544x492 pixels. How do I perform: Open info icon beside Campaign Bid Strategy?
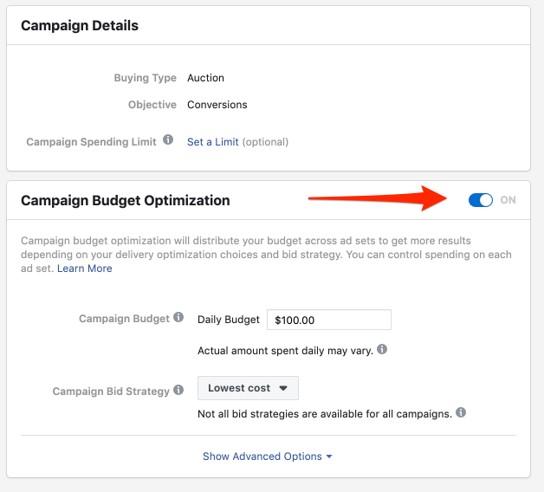(178, 390)
